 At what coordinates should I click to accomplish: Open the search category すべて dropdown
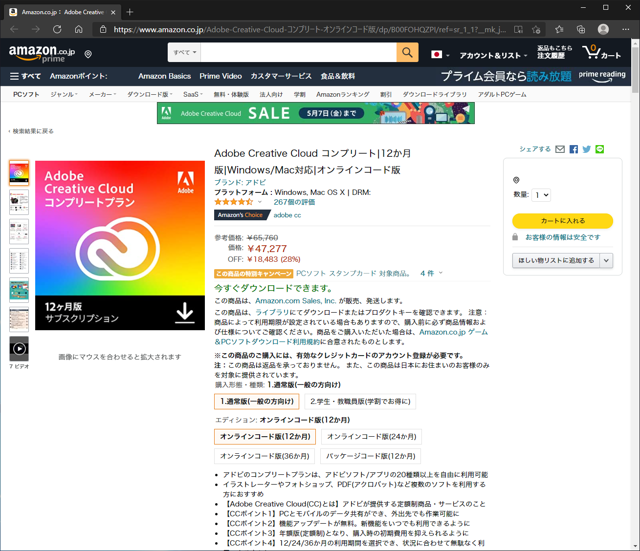[x=184, y=52]
